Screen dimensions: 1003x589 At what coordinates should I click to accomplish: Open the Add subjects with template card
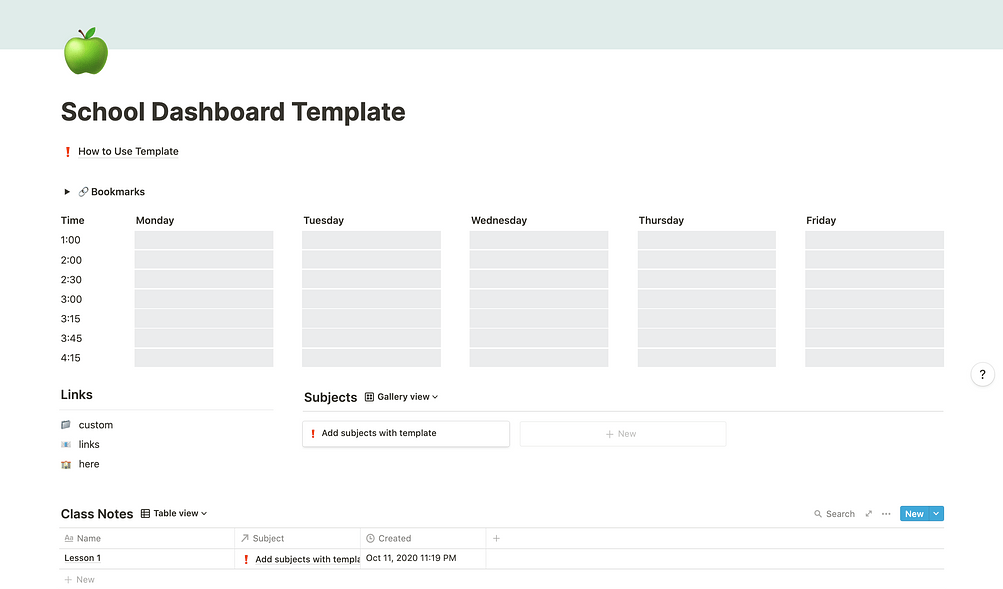click(406, 434)
